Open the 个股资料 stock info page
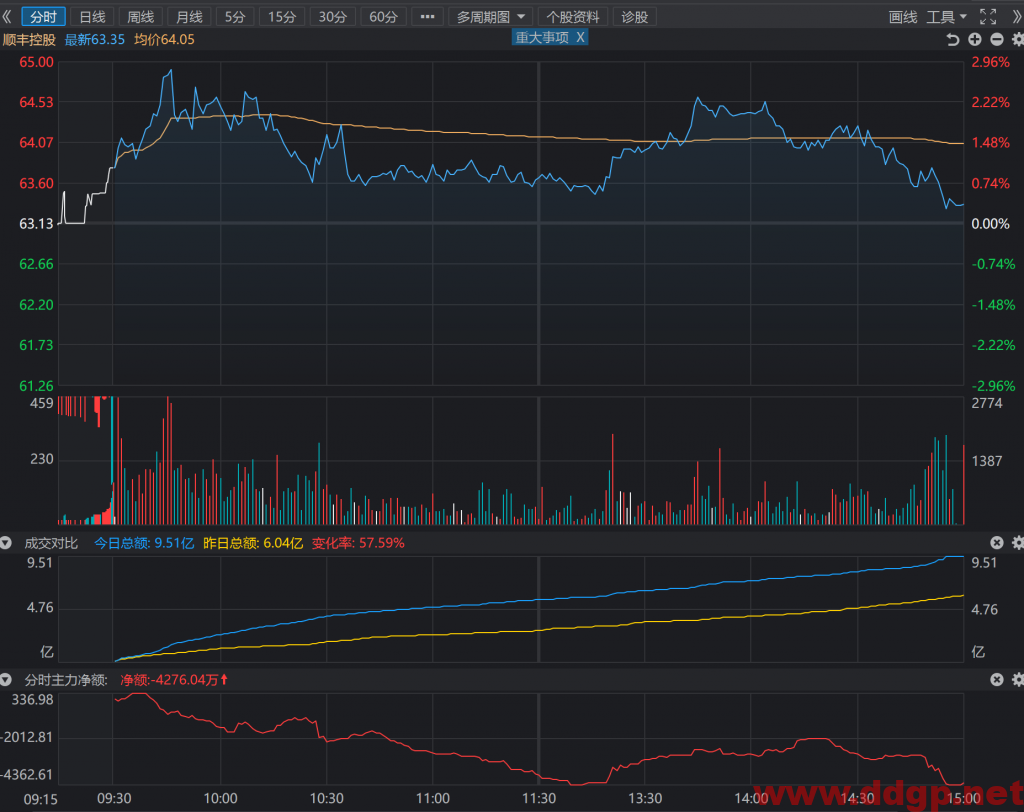The image size is (1024, 812). 573,17
